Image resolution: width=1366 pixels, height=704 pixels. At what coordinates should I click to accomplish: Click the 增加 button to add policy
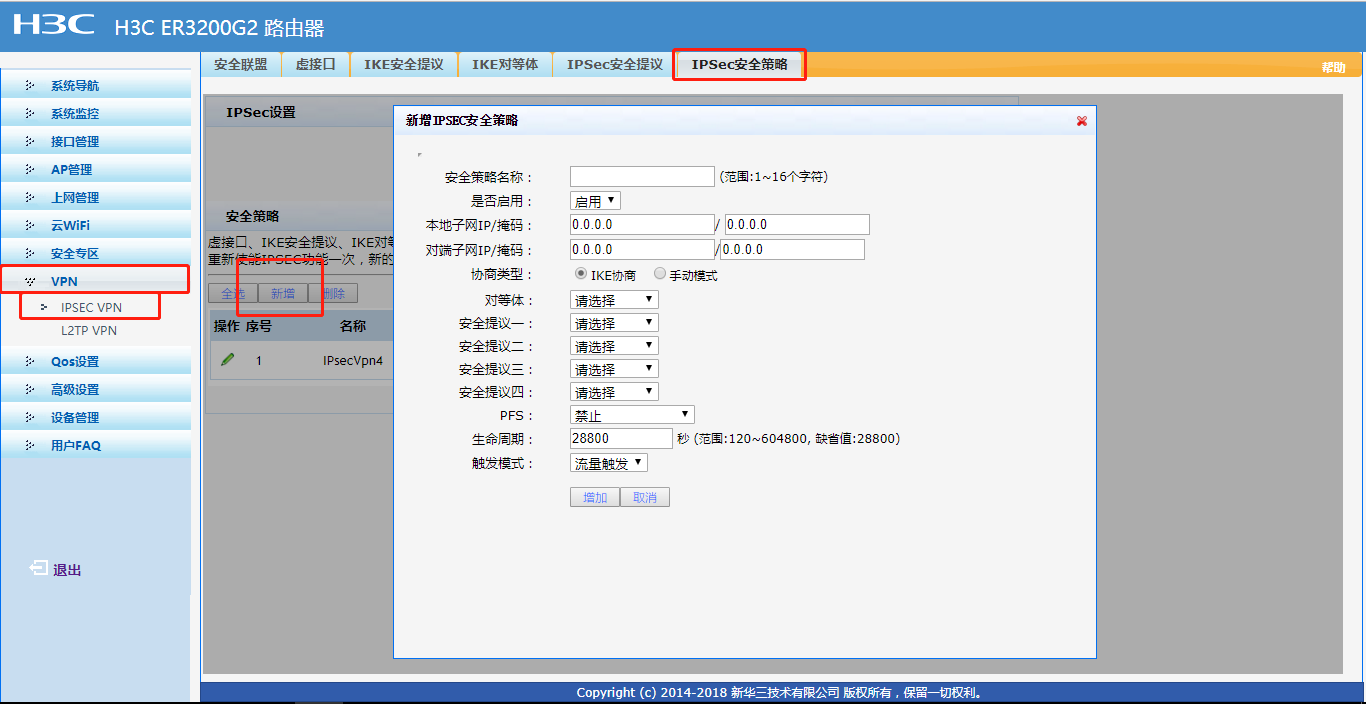pos(594,496)
